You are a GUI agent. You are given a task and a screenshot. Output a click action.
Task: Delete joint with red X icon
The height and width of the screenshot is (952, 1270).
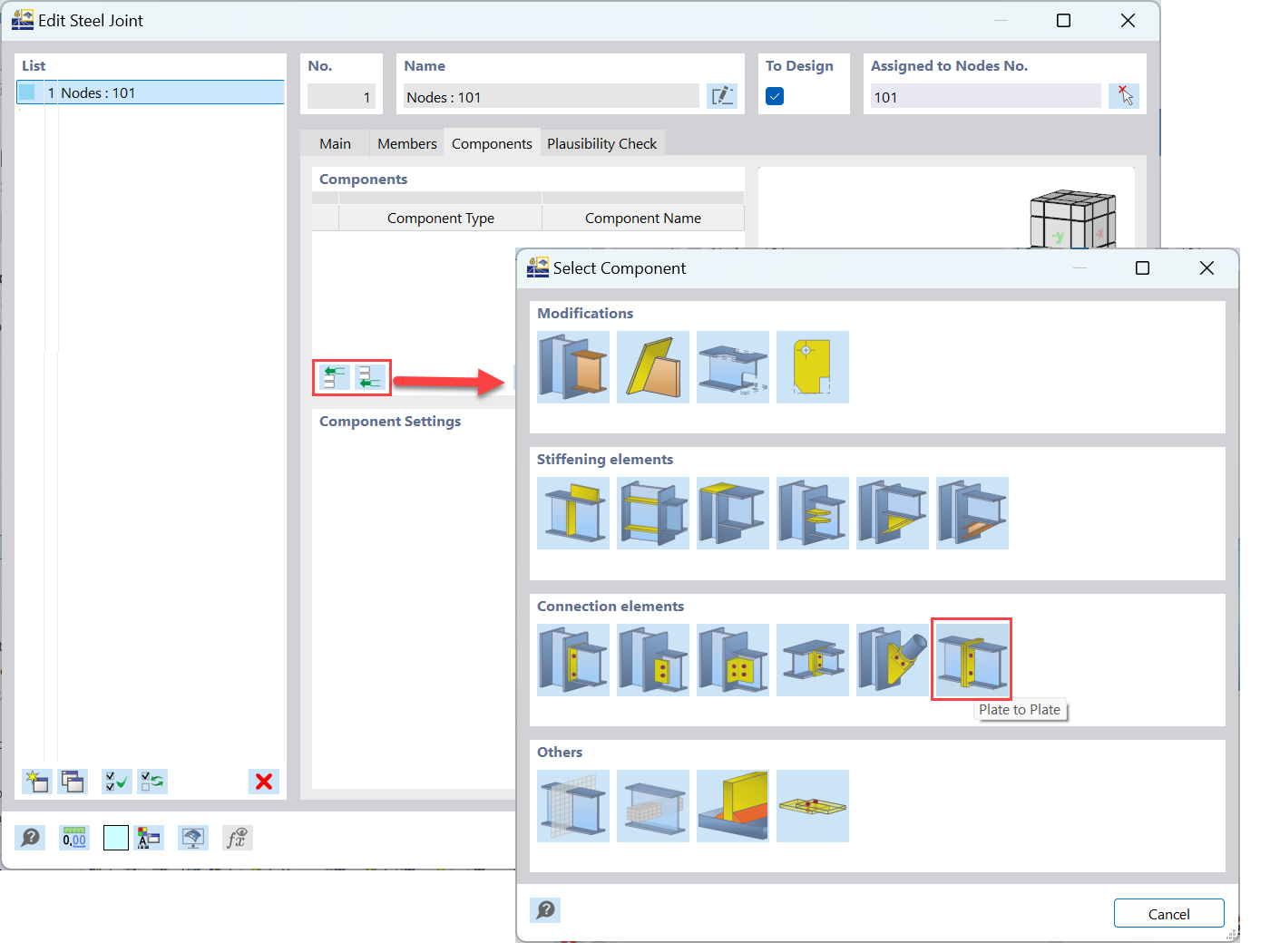click(x=264, y=782)
